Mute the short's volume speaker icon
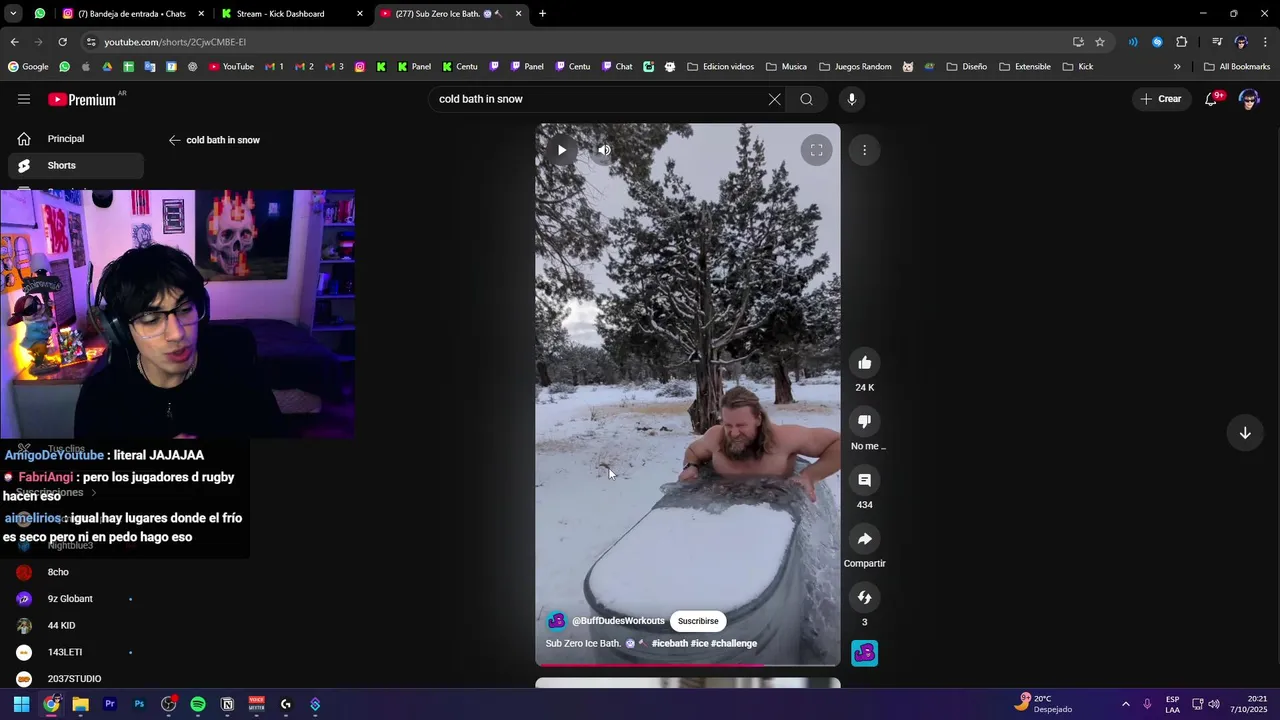 [x=604, y=150]
